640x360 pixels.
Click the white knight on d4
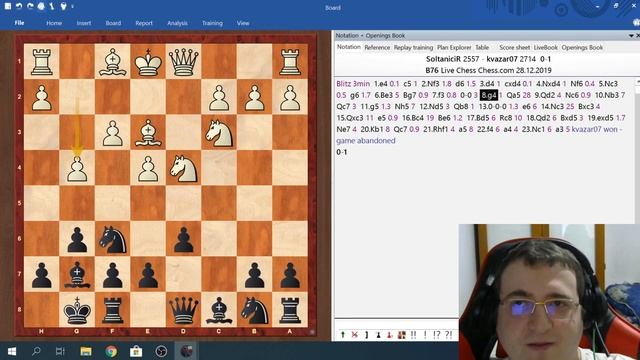pyautogui.click(x=183, y=168)
